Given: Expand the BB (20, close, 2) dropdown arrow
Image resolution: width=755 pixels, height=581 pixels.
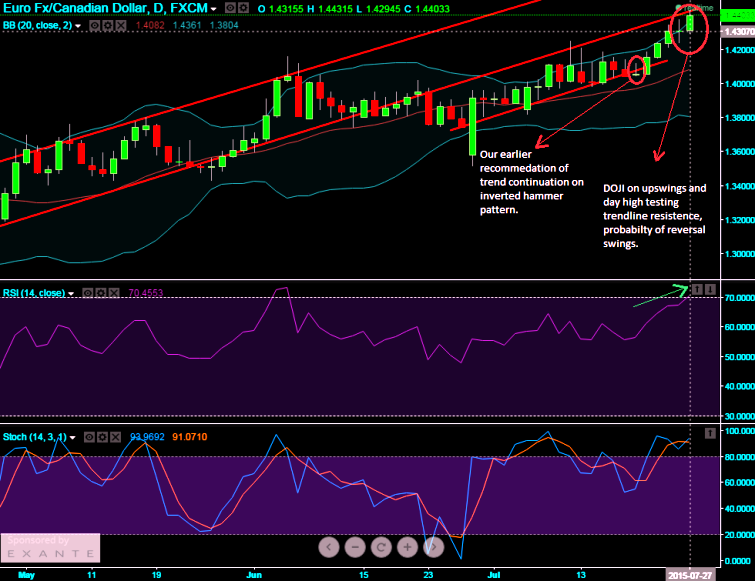Looking at the screenshot, I should tap(78, 26).
